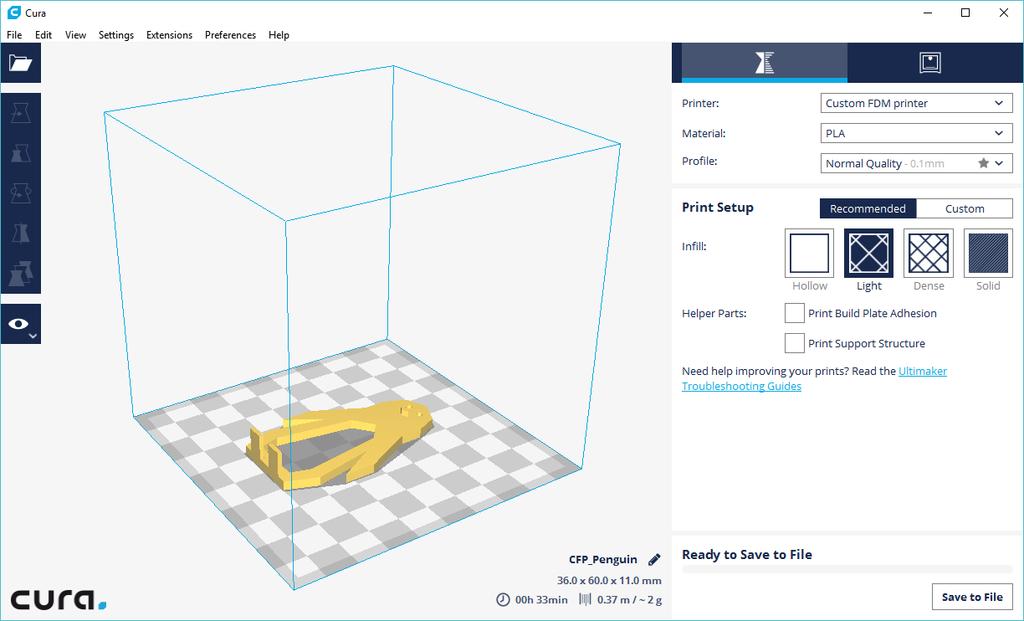
Task: Minimize the Cura window
Action: point(927,13)
